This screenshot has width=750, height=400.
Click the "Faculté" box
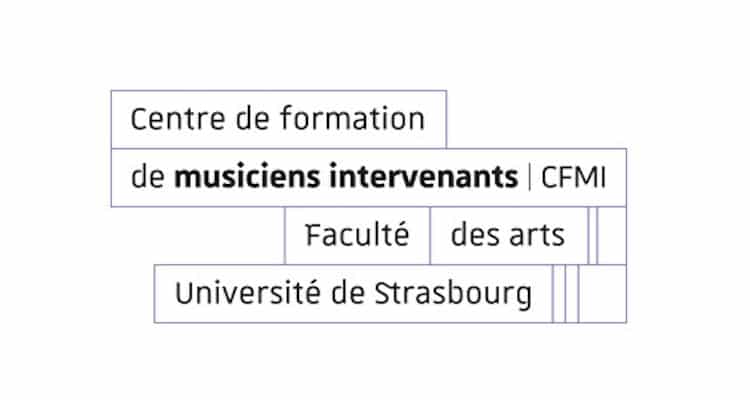click(x=357, y=236)
